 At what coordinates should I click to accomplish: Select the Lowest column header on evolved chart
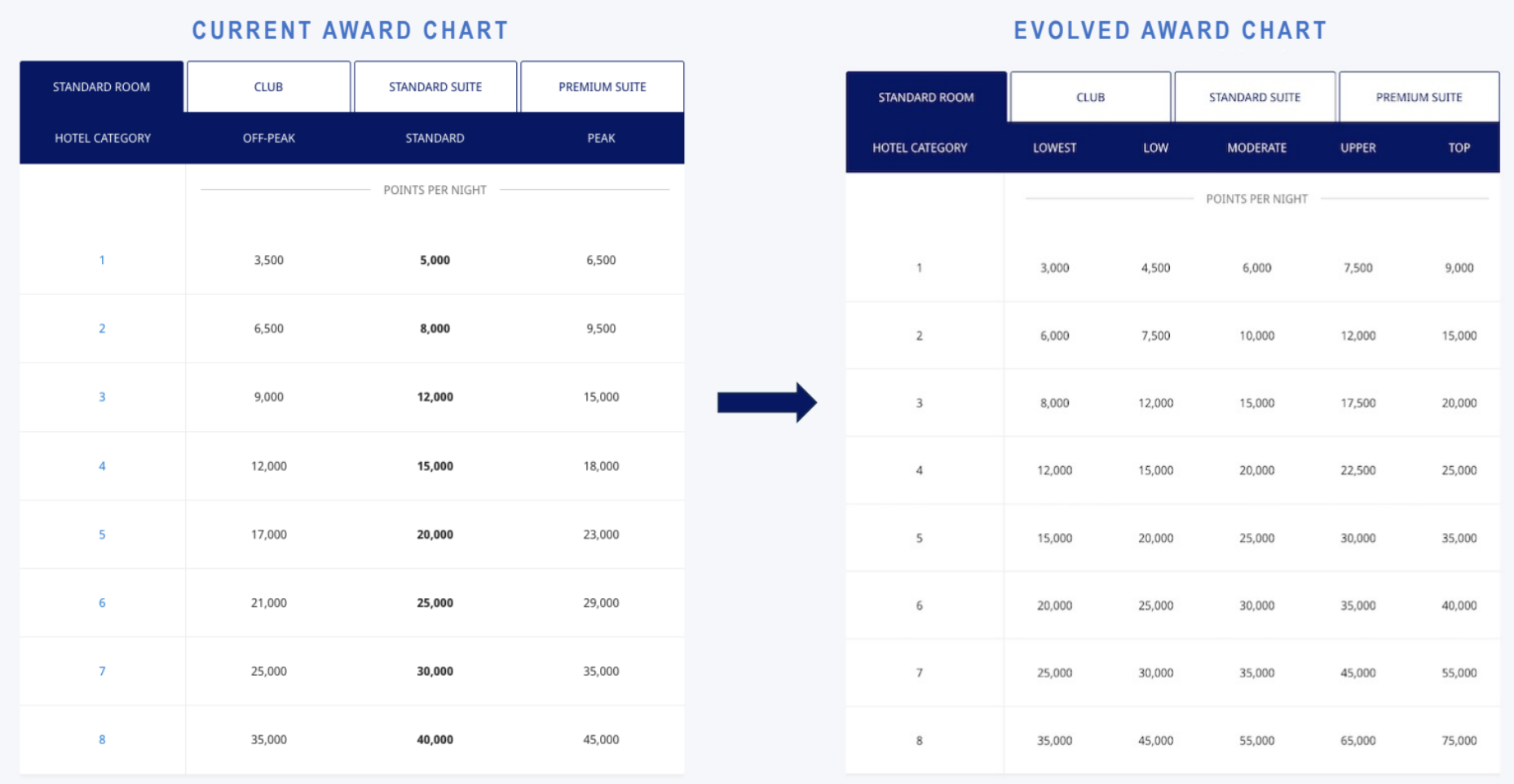click(1054, 148)
